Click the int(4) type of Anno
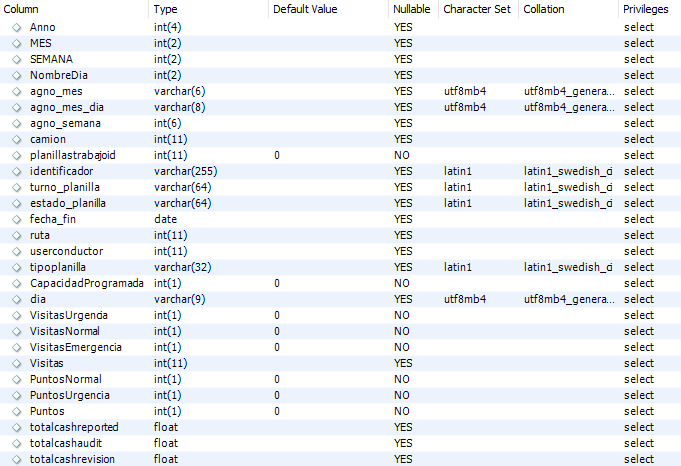 click(167, 27)
